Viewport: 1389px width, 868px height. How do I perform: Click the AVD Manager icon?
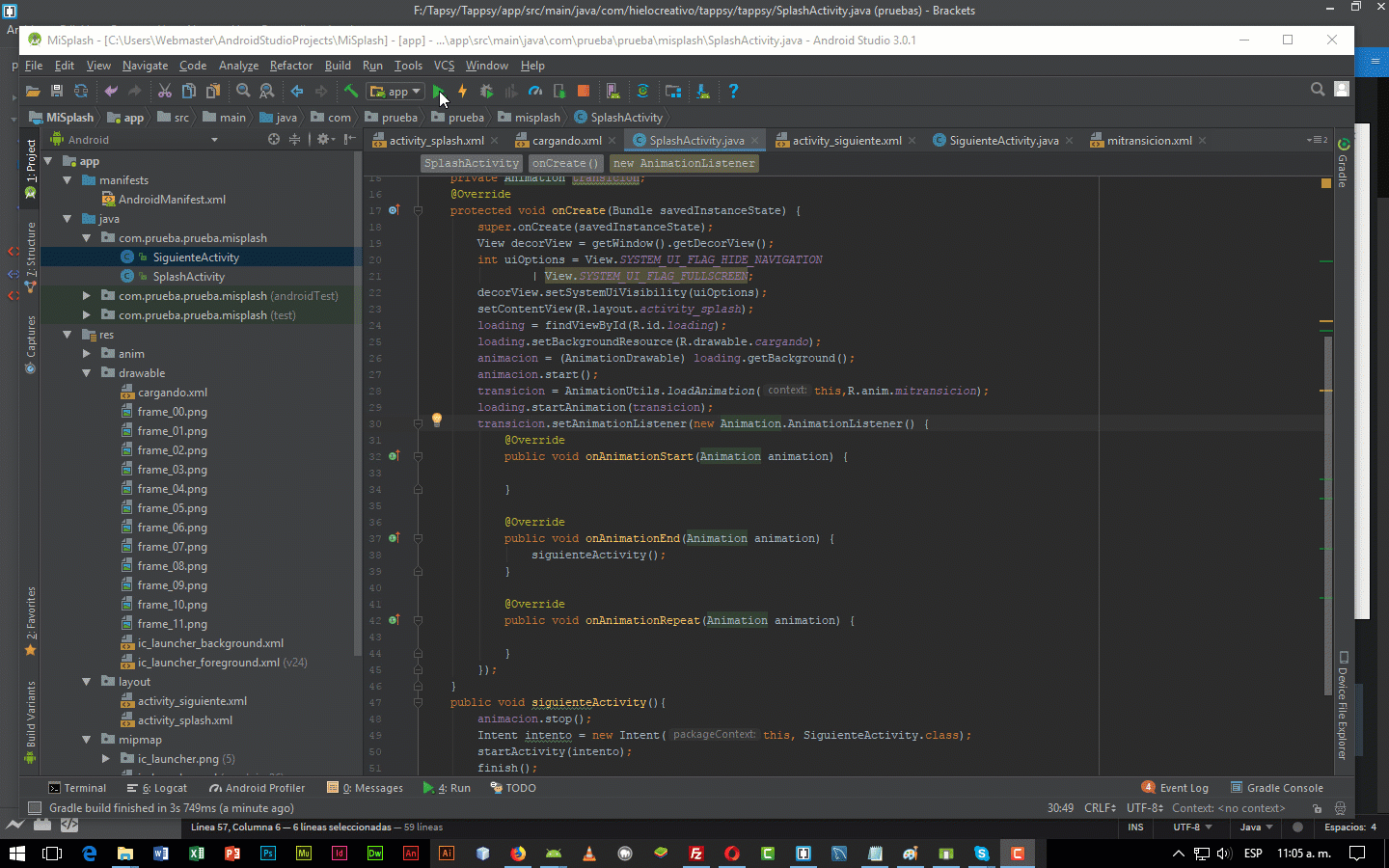tap(614, 90)
